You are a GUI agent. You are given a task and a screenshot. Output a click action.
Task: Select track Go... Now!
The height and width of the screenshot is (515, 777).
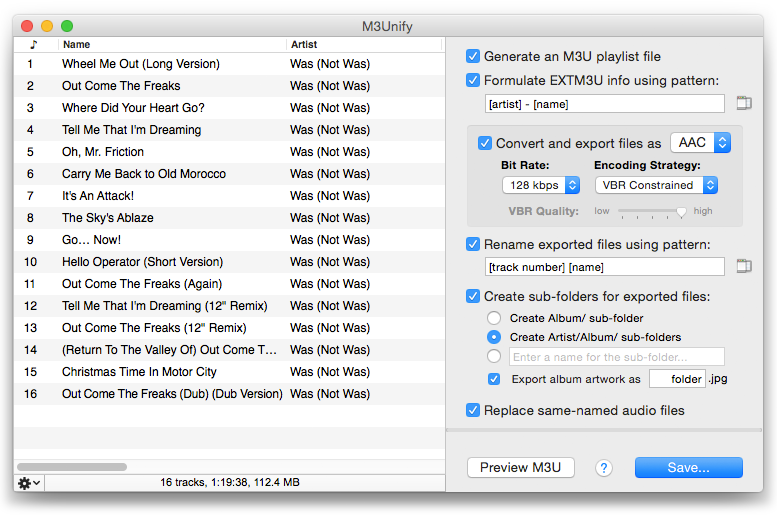click(229, 240)
